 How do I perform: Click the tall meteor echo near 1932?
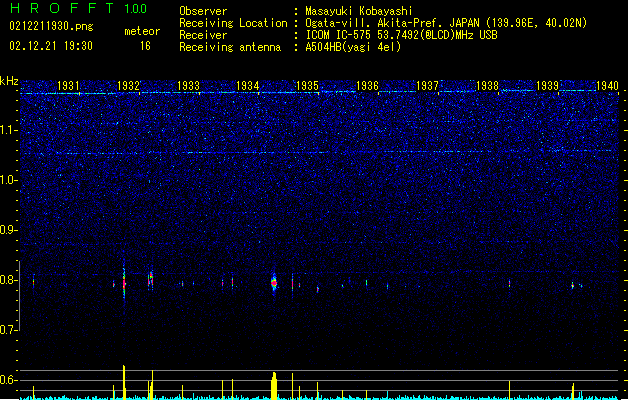(124, 283)
